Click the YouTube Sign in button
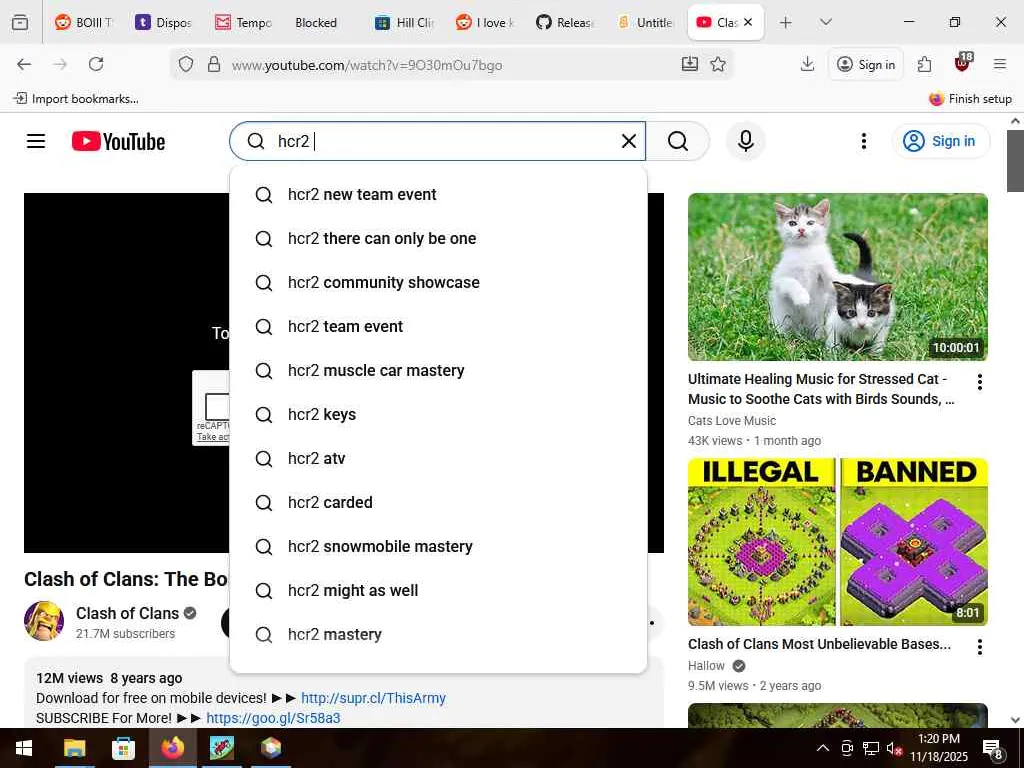The height and width of the screenshot is (768, 1024). pos(940,141)
